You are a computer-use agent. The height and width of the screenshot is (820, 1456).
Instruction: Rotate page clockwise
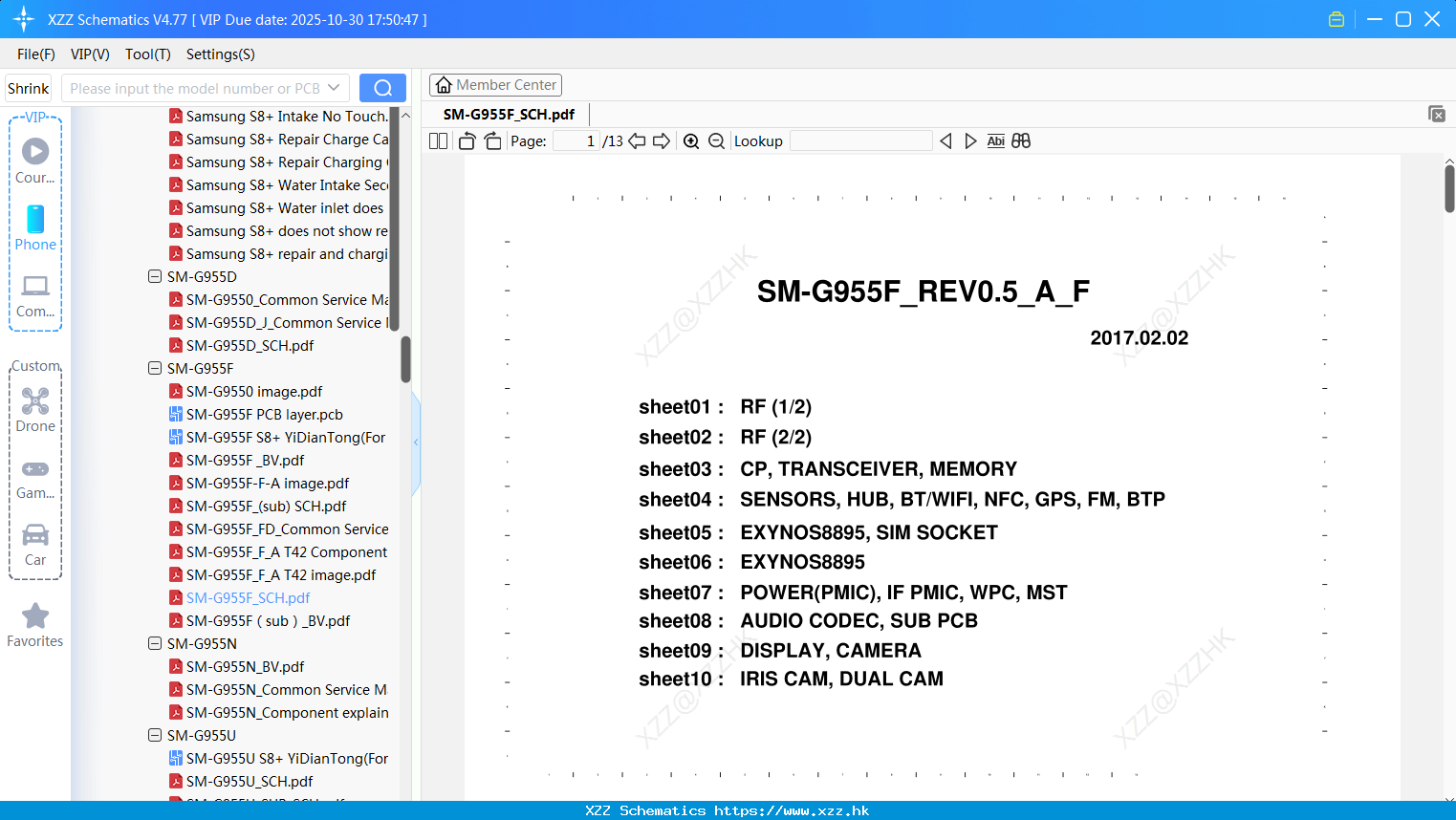coord(492,141)
